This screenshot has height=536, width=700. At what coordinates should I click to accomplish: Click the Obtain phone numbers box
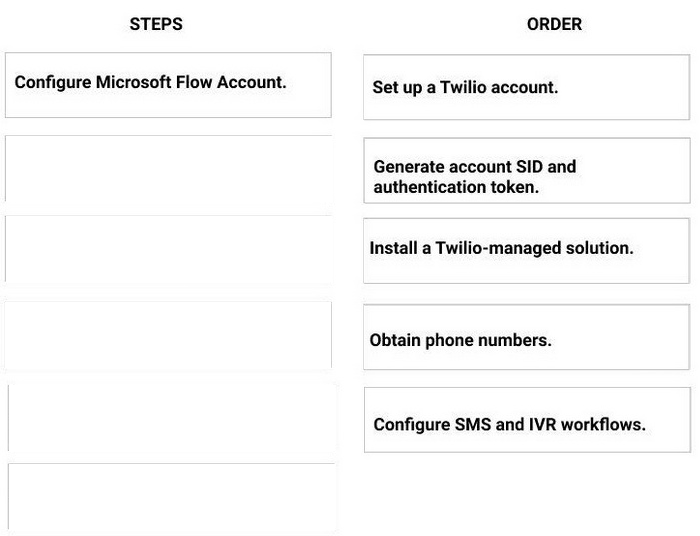tap(526, 337)
